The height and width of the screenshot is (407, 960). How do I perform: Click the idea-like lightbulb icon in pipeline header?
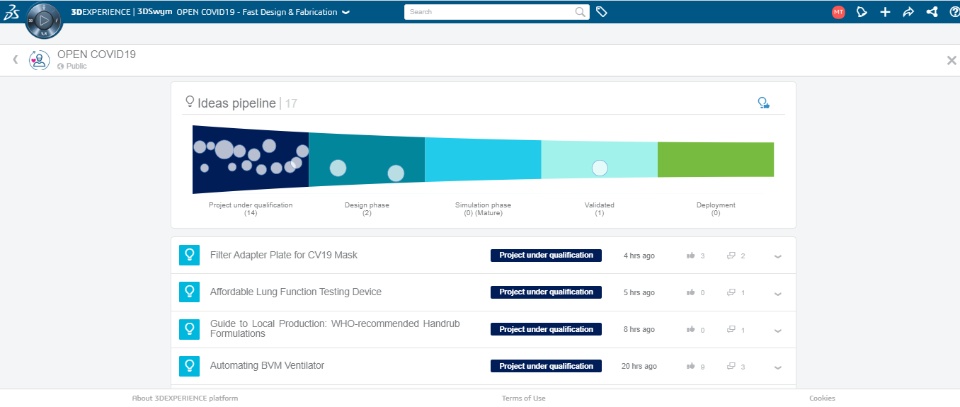pyautogui.click(x=763, y=103)
